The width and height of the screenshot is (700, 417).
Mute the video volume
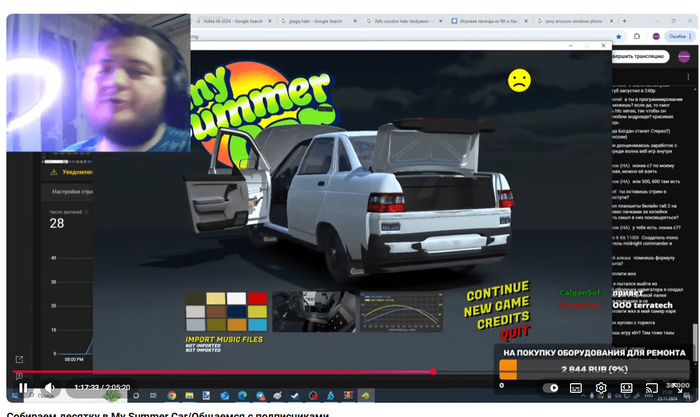point(49,388)
